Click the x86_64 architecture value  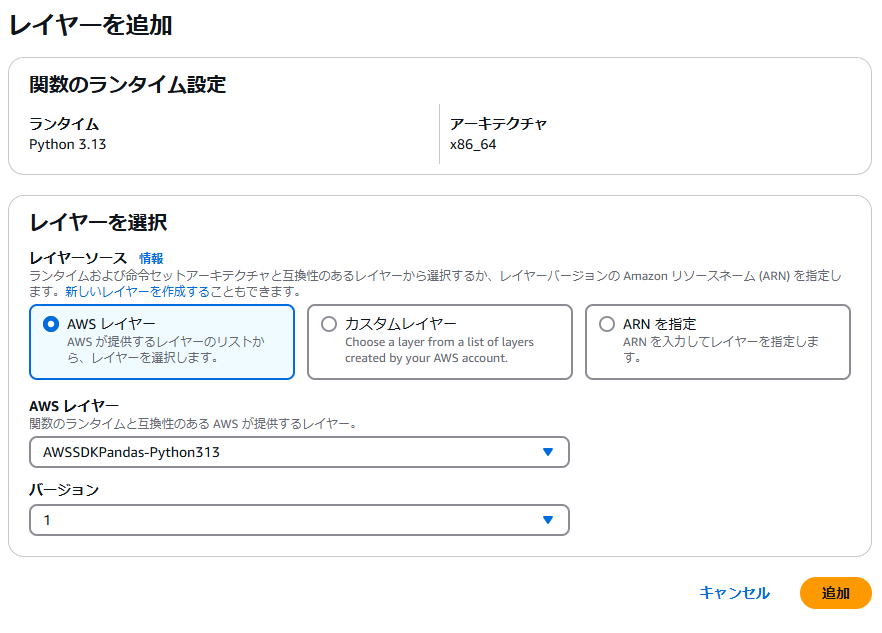[x=473, y=145]
